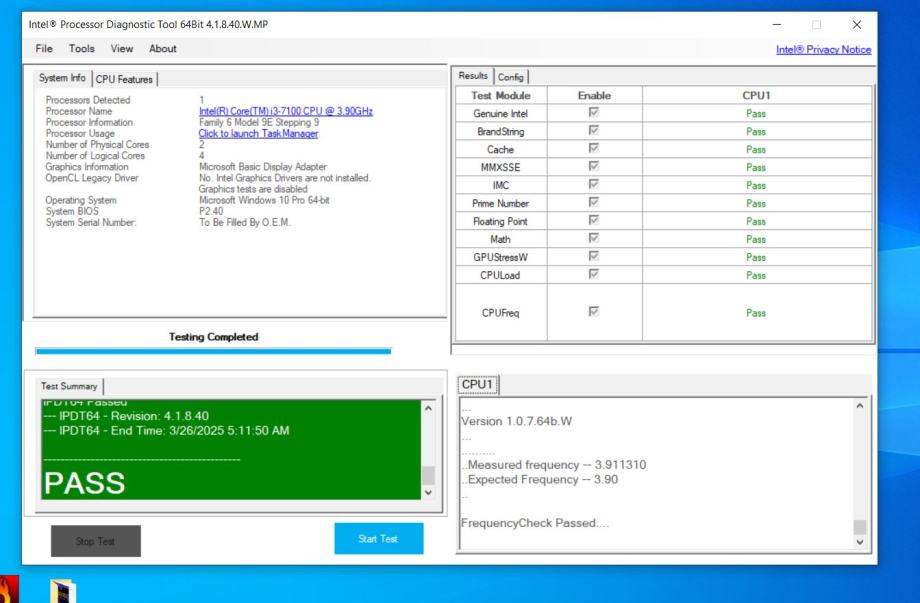Toggle the Floating Point enable checkbox
Viewport: 920px width, 603px height.
coord(594,219)
